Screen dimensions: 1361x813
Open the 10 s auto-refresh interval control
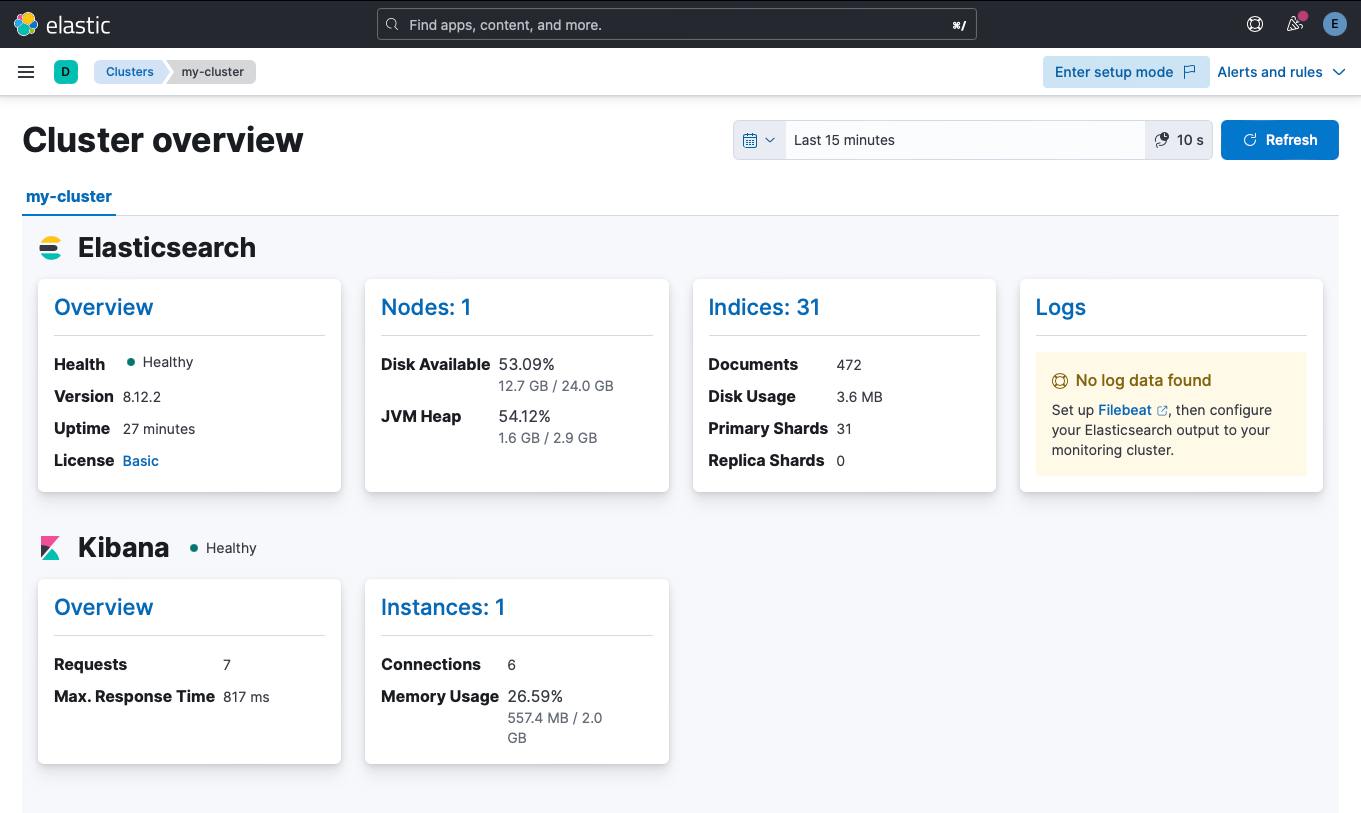pyautogui.click(x=1179, y=140)
